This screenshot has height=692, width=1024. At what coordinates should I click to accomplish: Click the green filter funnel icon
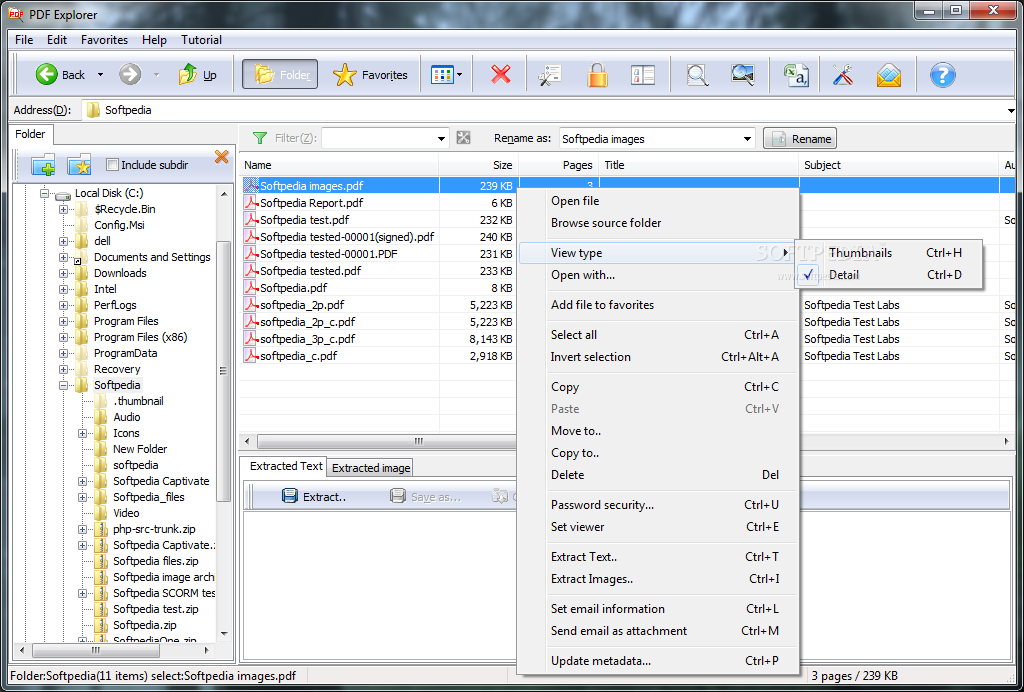[x=260, y=138]
